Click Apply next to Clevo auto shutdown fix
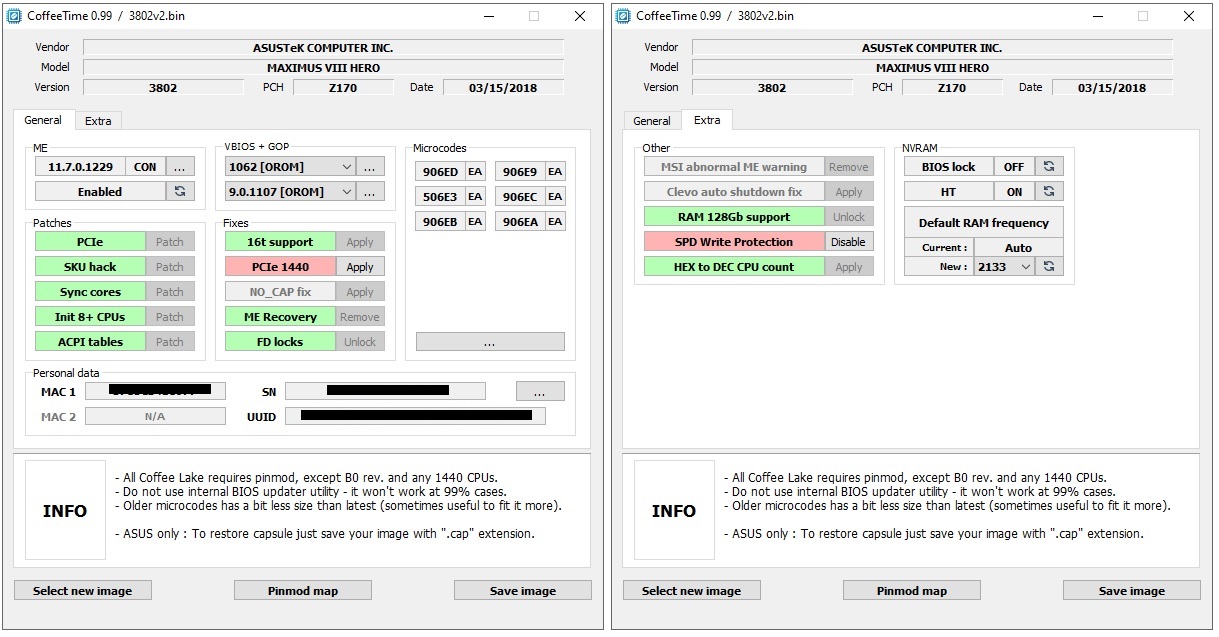This screenshot has height=637, width=1219. 848,191
